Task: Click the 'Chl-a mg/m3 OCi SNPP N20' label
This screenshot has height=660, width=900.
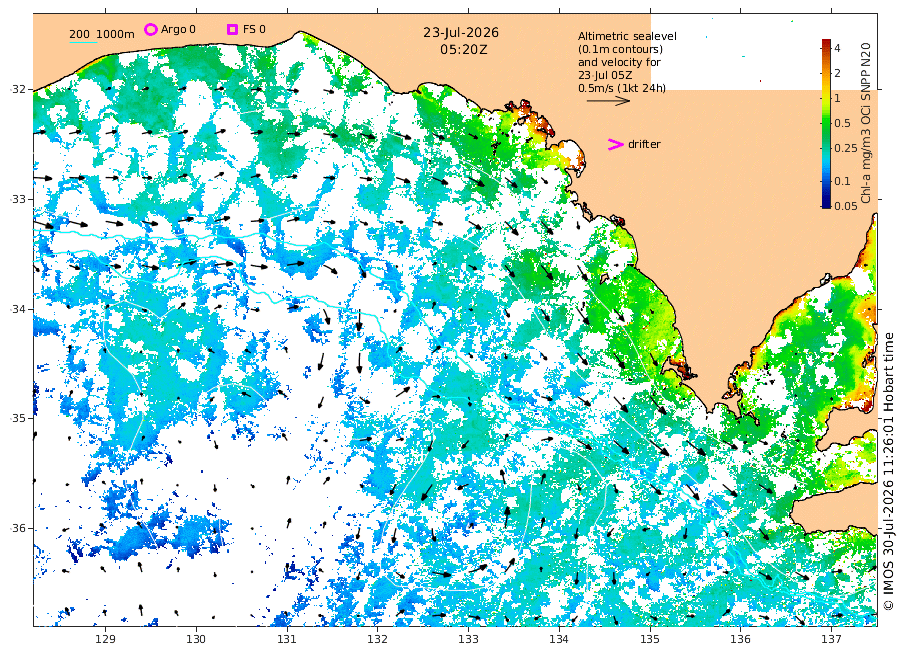Action: click(x=866, y=123)
